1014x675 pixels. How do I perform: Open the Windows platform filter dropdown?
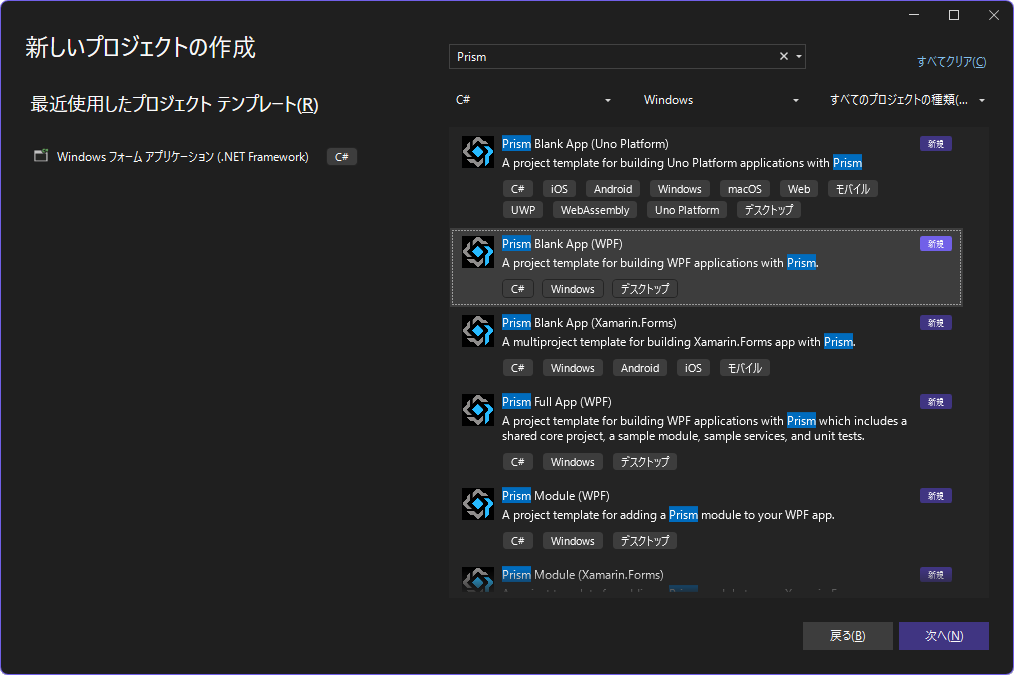tap(720, 100)
